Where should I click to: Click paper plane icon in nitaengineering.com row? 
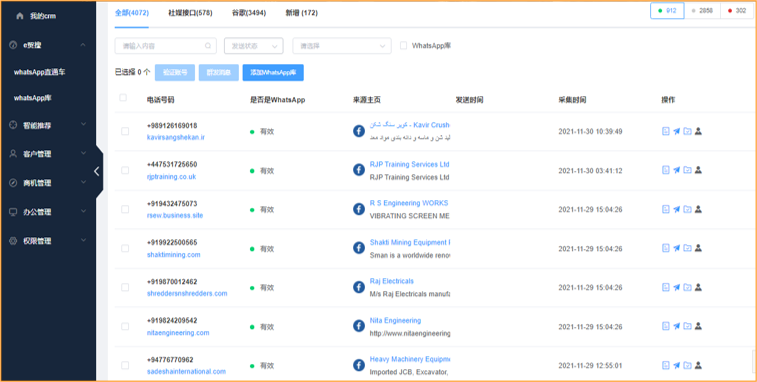point(676,326)
